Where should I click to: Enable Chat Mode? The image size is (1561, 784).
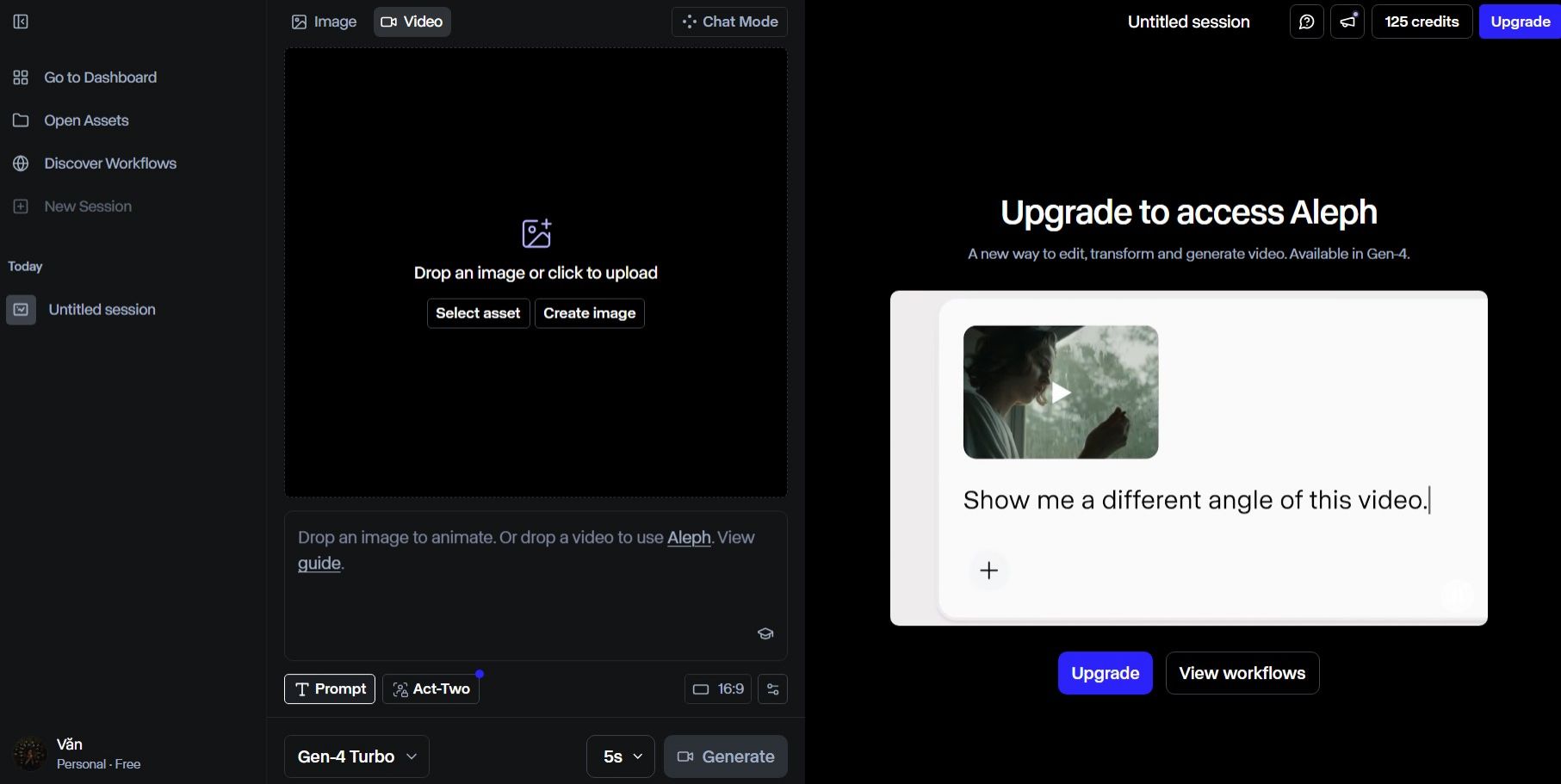click(729, 22)
